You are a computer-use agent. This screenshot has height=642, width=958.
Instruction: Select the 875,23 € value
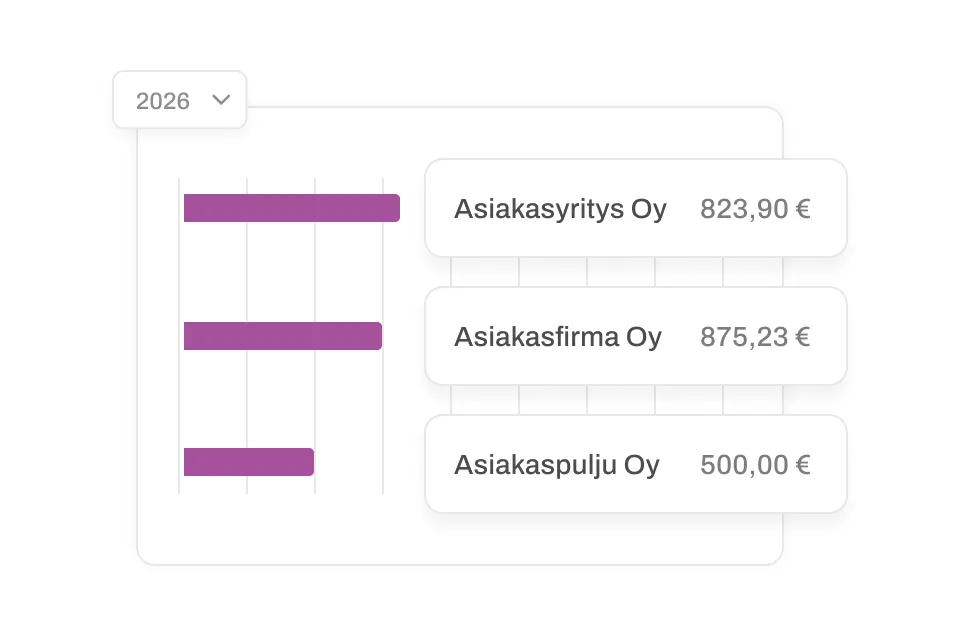pyautogui.click(x=757, y=337)
